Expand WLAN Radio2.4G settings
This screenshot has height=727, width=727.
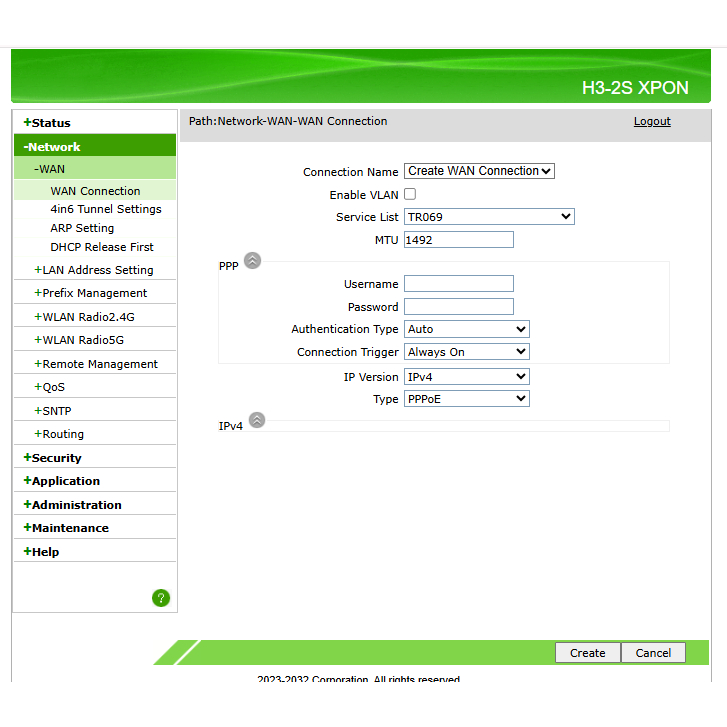tap(88, 317)
